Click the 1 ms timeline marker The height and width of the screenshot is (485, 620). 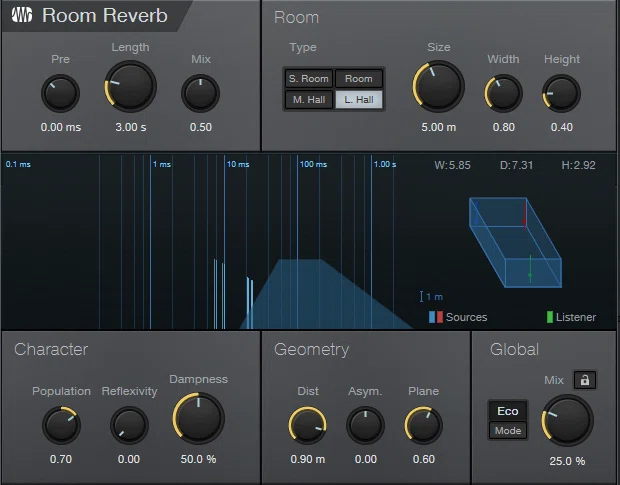pyautogui.click(x=162, y=164)
